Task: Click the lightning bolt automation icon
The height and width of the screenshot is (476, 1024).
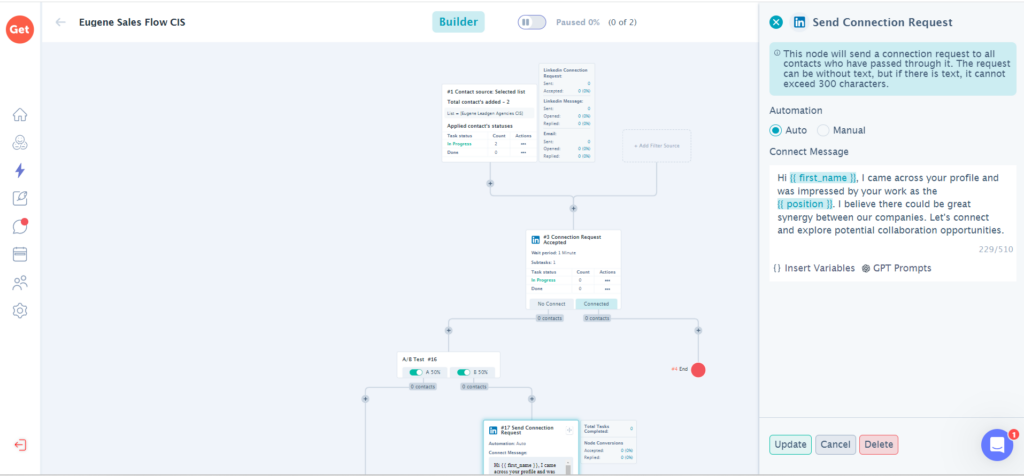Action: tap(20, 171)
